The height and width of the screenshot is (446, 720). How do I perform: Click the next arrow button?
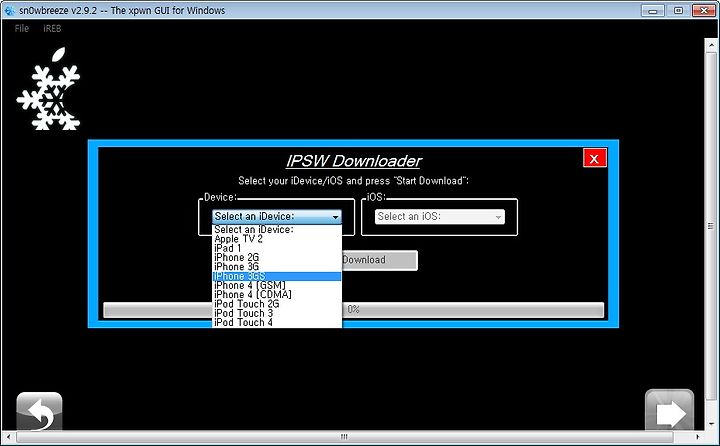coord(669,410)
